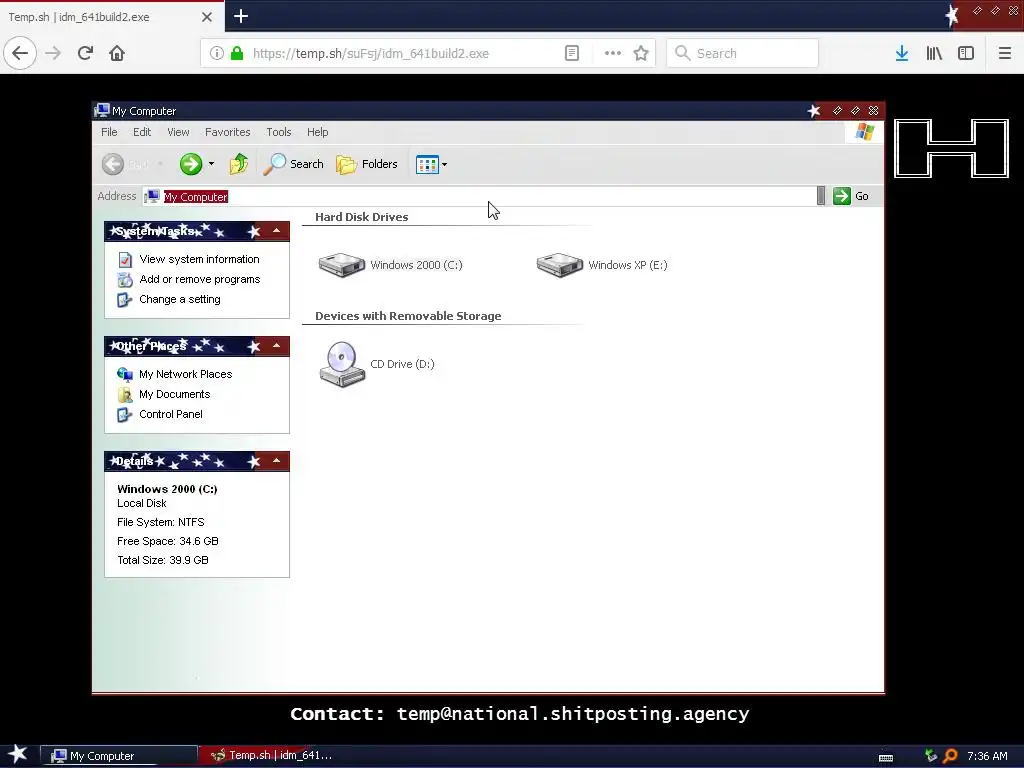Open site information icon in URL bar

point(217,53)
